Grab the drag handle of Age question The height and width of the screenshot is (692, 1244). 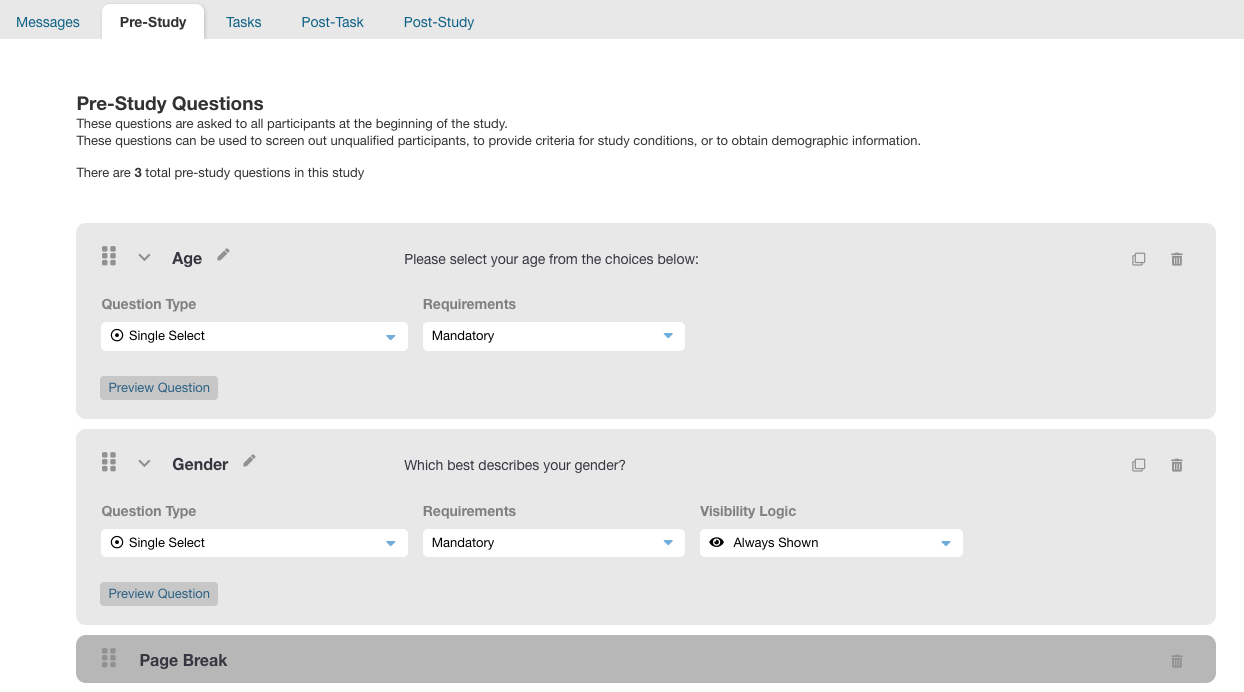pyautogui.click(x=109, y=256)
